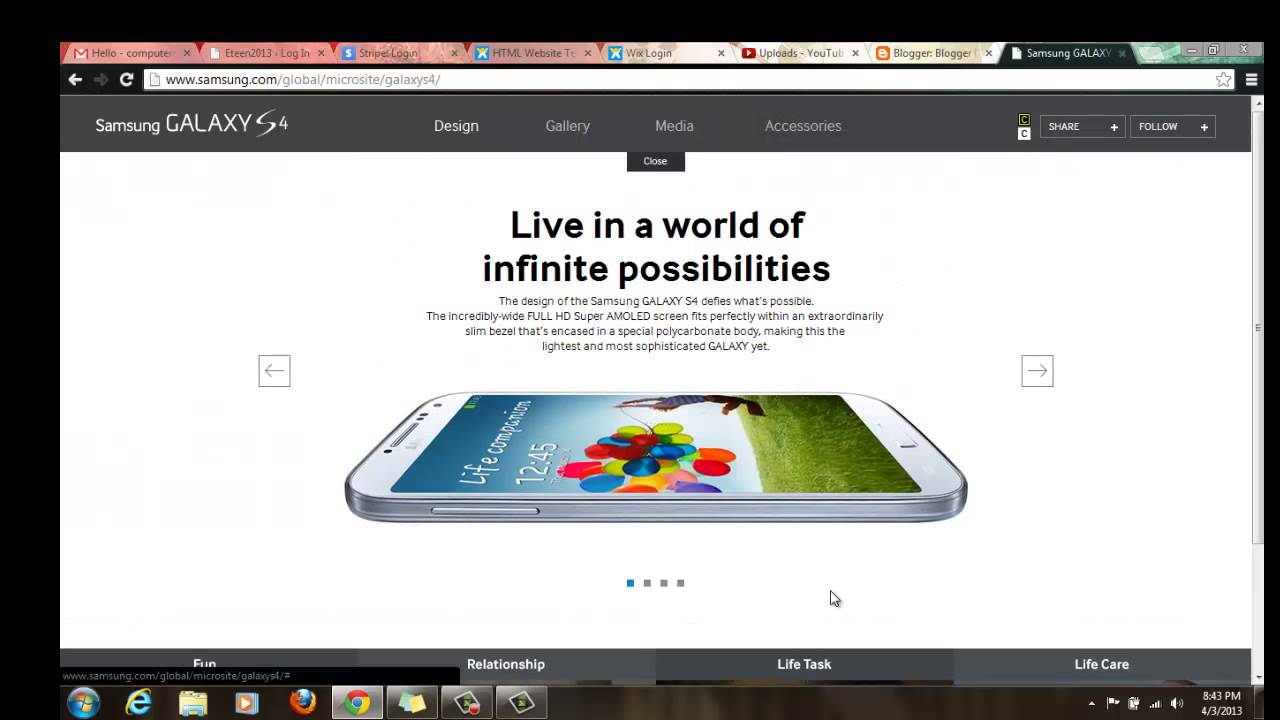Image resolution: width=1280 pixels, height=720 pixels.
Task: Switch to the Eteen2013 - Log In tab
Action: (265, 53)
